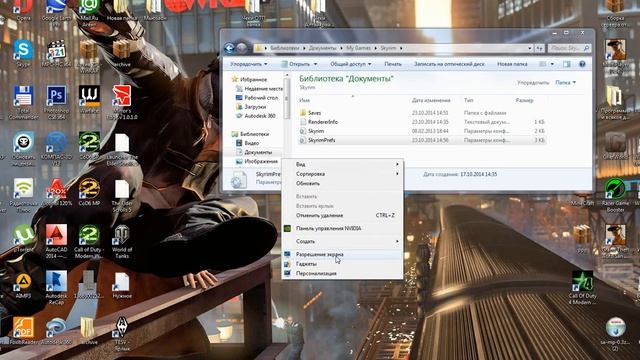
Task: Click the Explorer search field
Action: click(x=569, y=48)
